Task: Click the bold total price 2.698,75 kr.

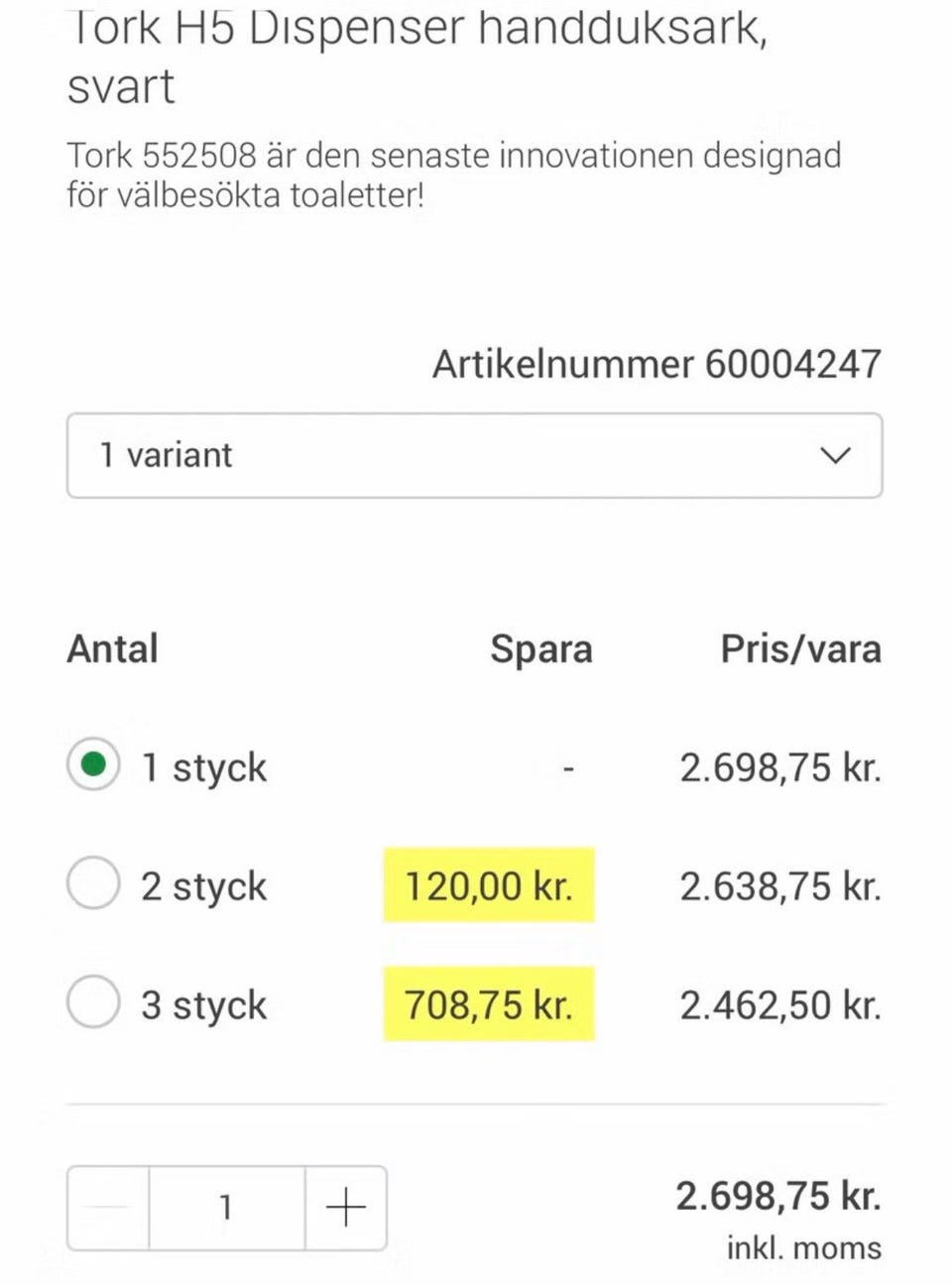Action: [x=778, y=1196]
